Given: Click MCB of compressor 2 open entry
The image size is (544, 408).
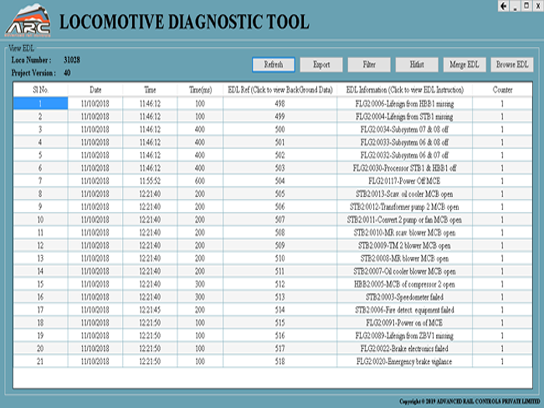Looking at the screenshot, I should coord(405,284).
